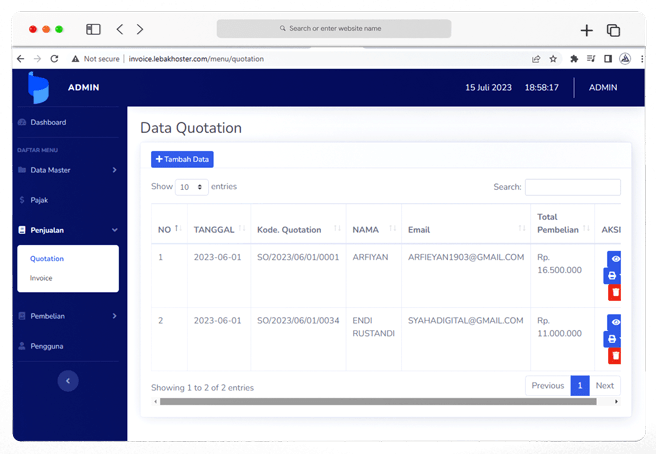Click the Tambah Data button
656x454 pixels.
click(182, 159)
